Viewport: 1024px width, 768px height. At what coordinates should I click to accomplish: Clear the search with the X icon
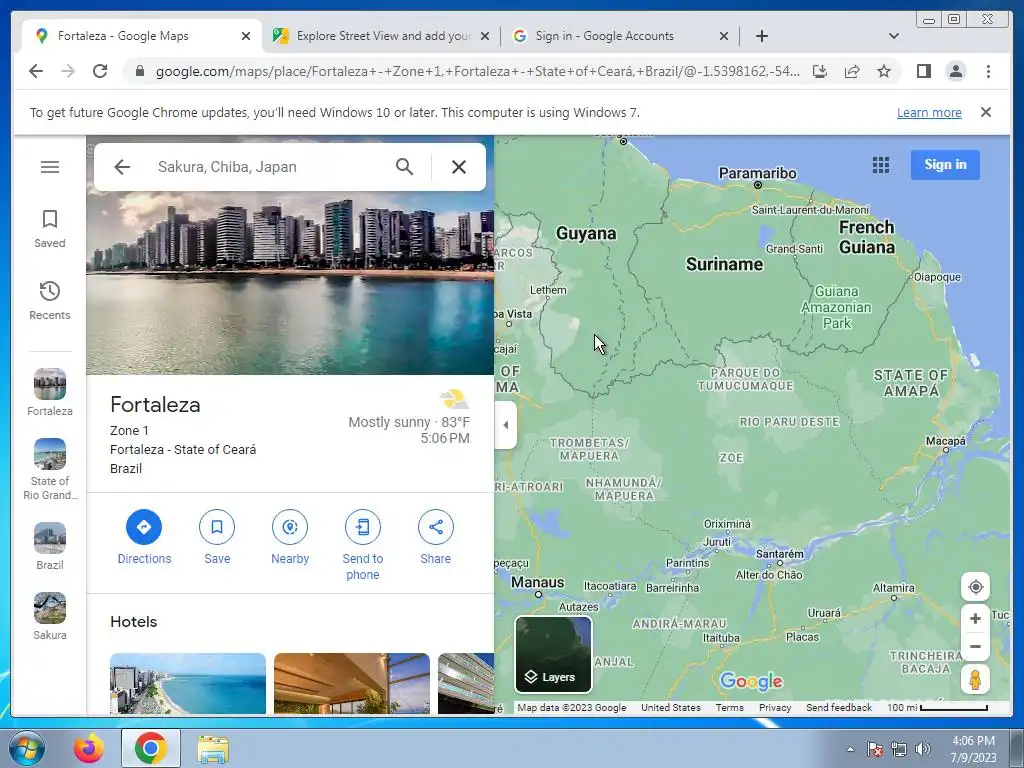tap(458, 167)
